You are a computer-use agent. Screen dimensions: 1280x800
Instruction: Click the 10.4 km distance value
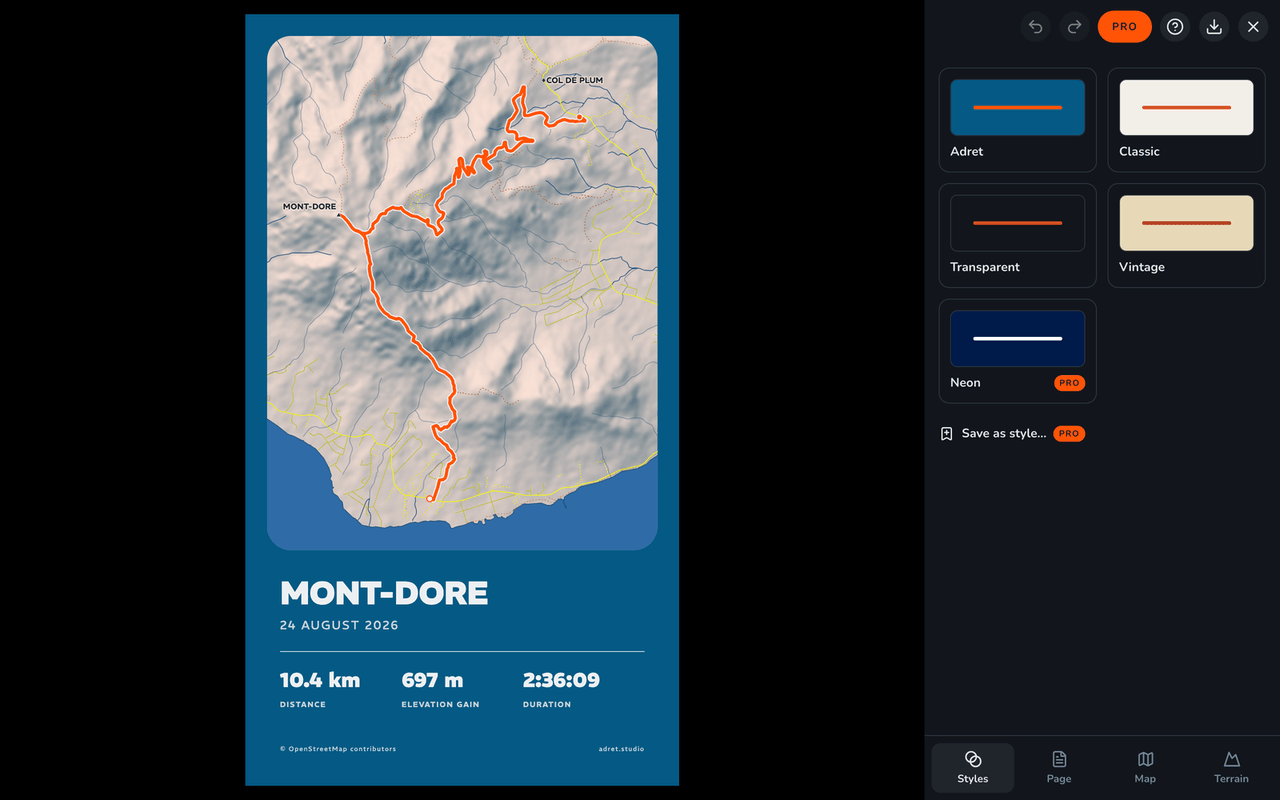click(320, 680)
